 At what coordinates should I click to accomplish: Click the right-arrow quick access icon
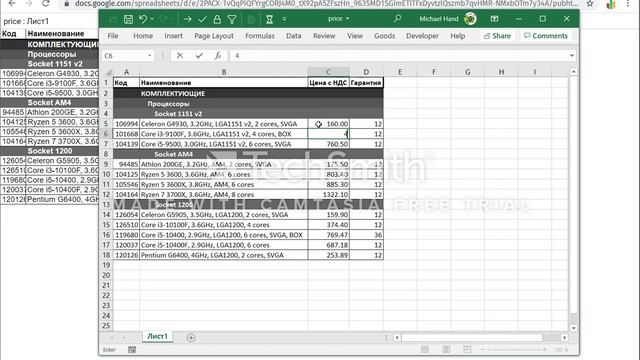(187, 19)
